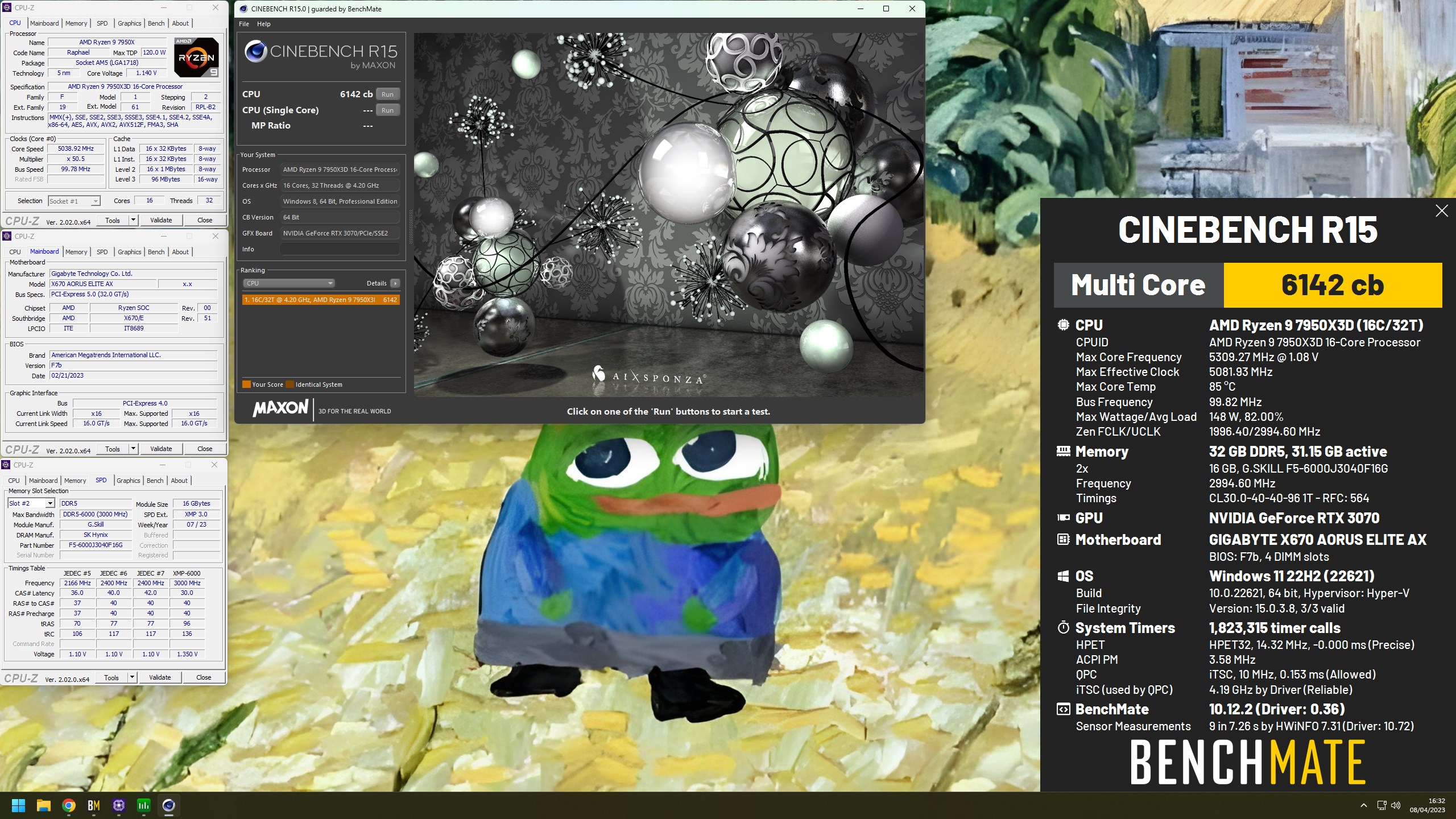Click the 6142 cb Multi Core score
This screenshot has width=1456, height=819.
1333,285
